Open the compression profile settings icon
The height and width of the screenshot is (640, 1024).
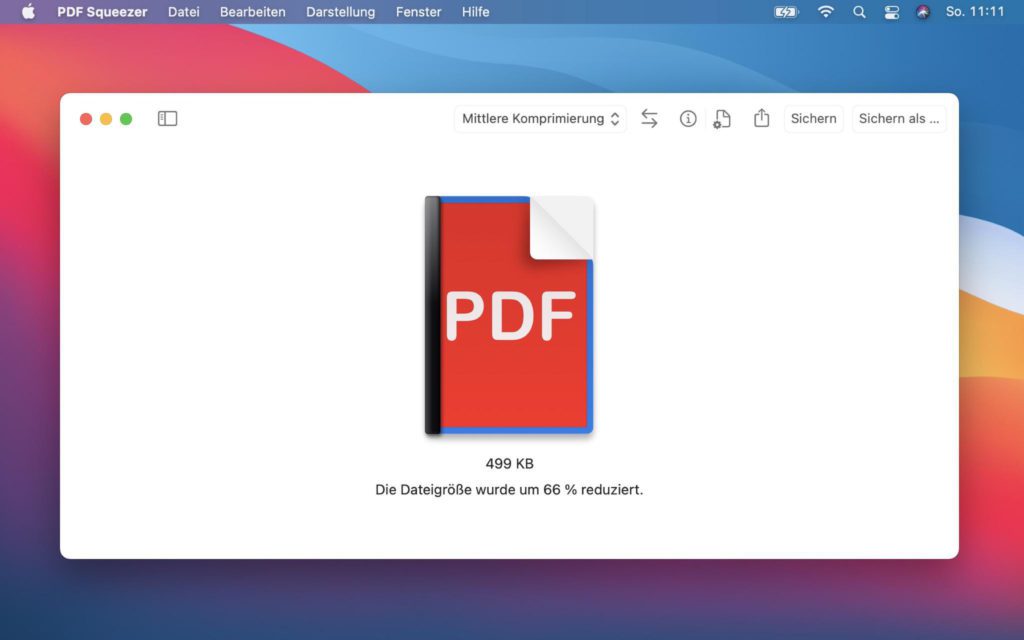(721, 119)
